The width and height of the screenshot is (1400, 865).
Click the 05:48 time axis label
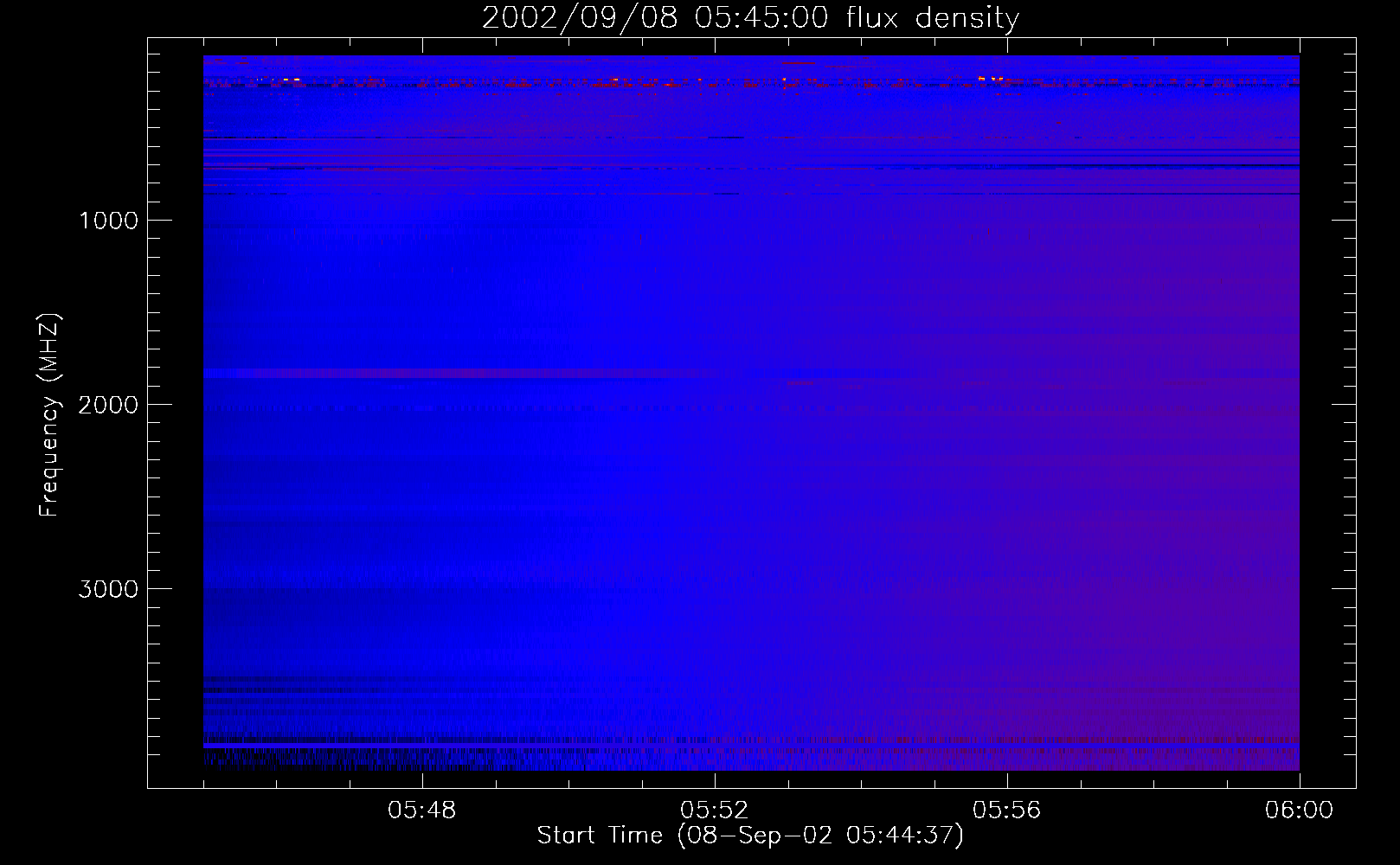(x=422, y=811)
